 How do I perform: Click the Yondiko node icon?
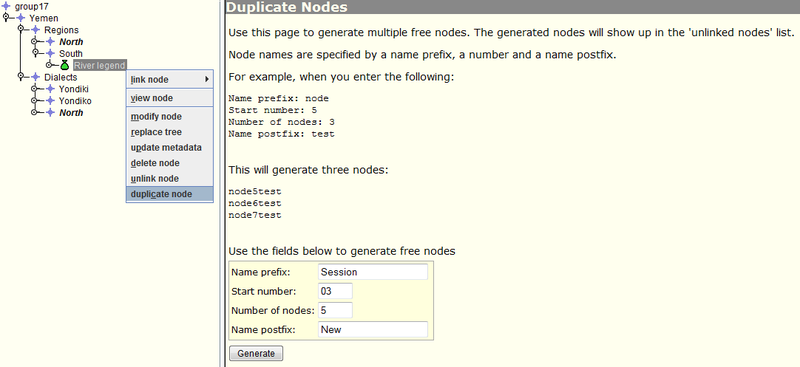[x=50, y=101]
